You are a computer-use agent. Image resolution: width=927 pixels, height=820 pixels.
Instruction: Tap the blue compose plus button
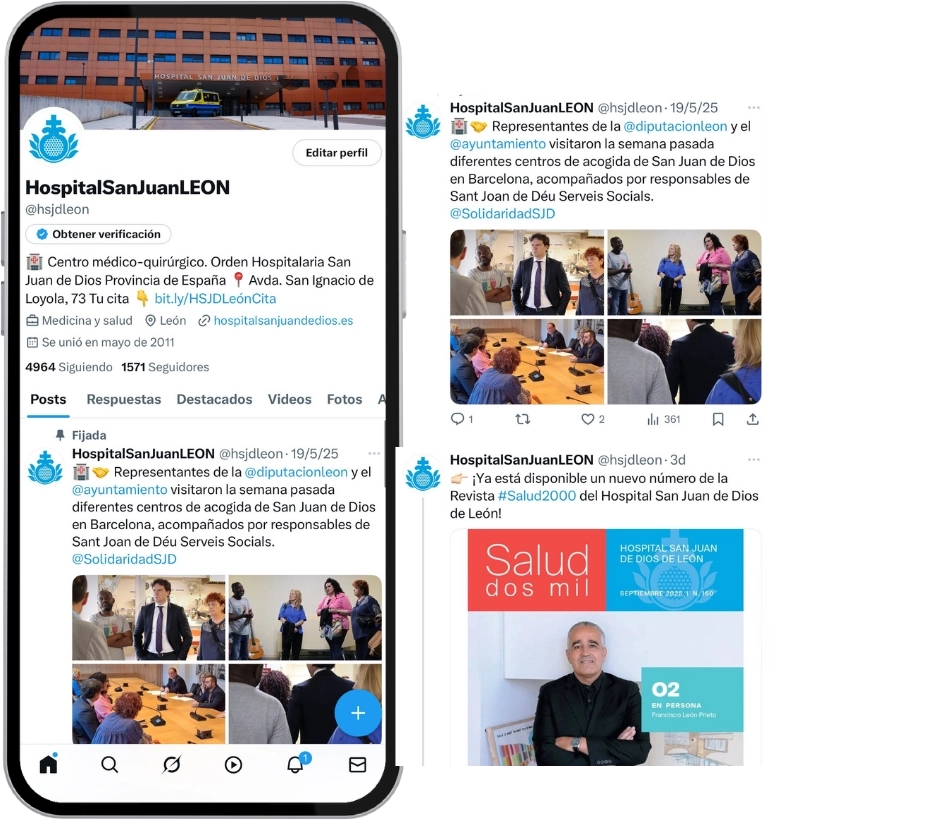click(x=358, y=713)
